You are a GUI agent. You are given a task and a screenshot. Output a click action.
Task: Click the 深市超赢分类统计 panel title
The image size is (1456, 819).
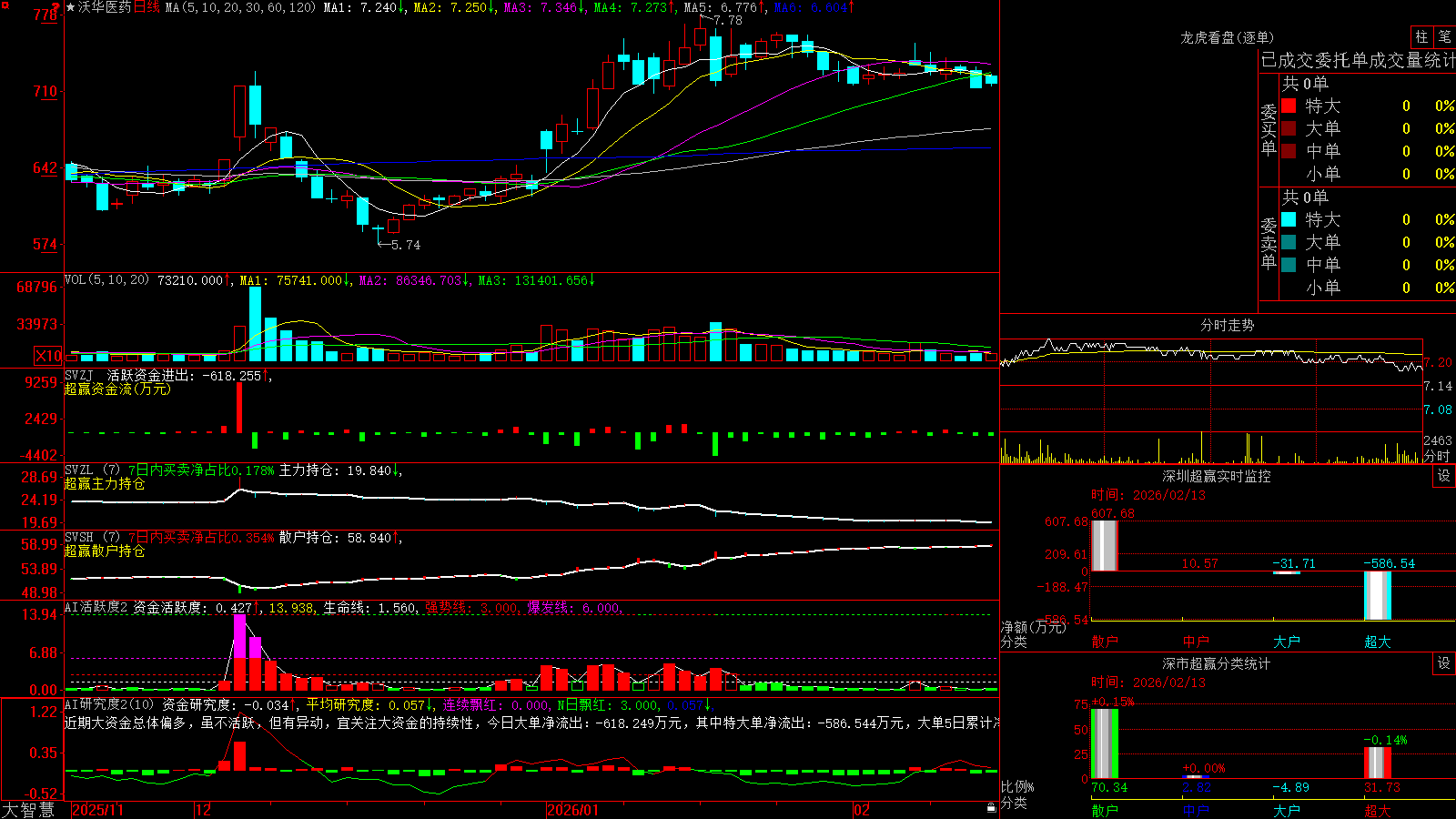click(x=1217, y=663)
